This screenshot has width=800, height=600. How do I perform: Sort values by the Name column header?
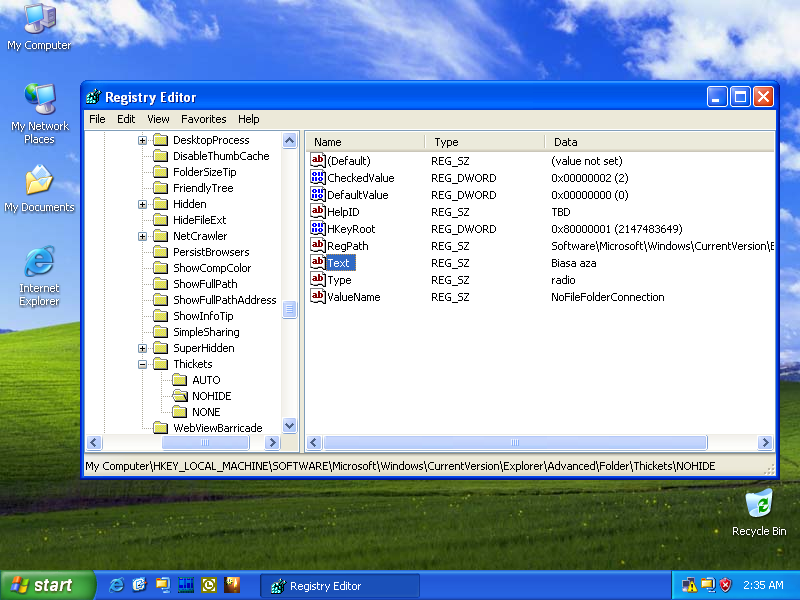tap(365, 142)
